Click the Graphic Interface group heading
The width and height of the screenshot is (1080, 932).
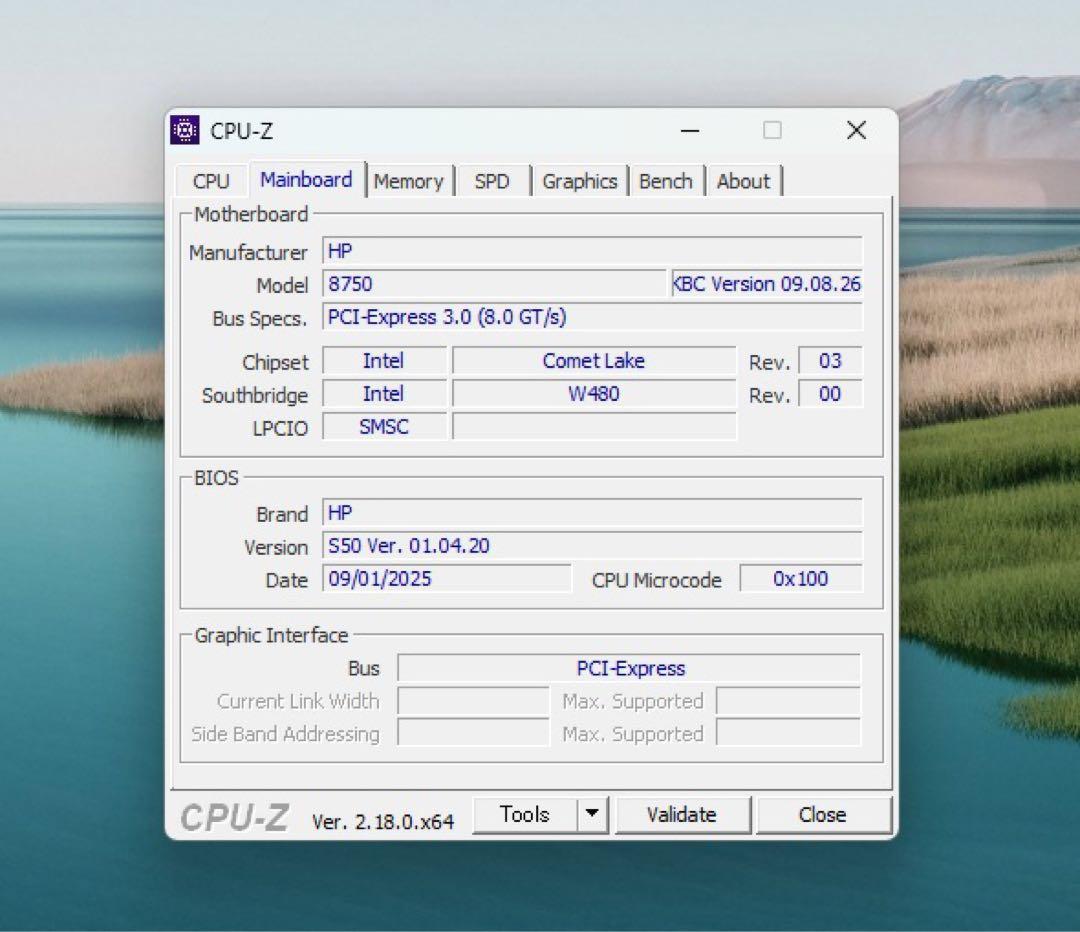coord(271,635)
